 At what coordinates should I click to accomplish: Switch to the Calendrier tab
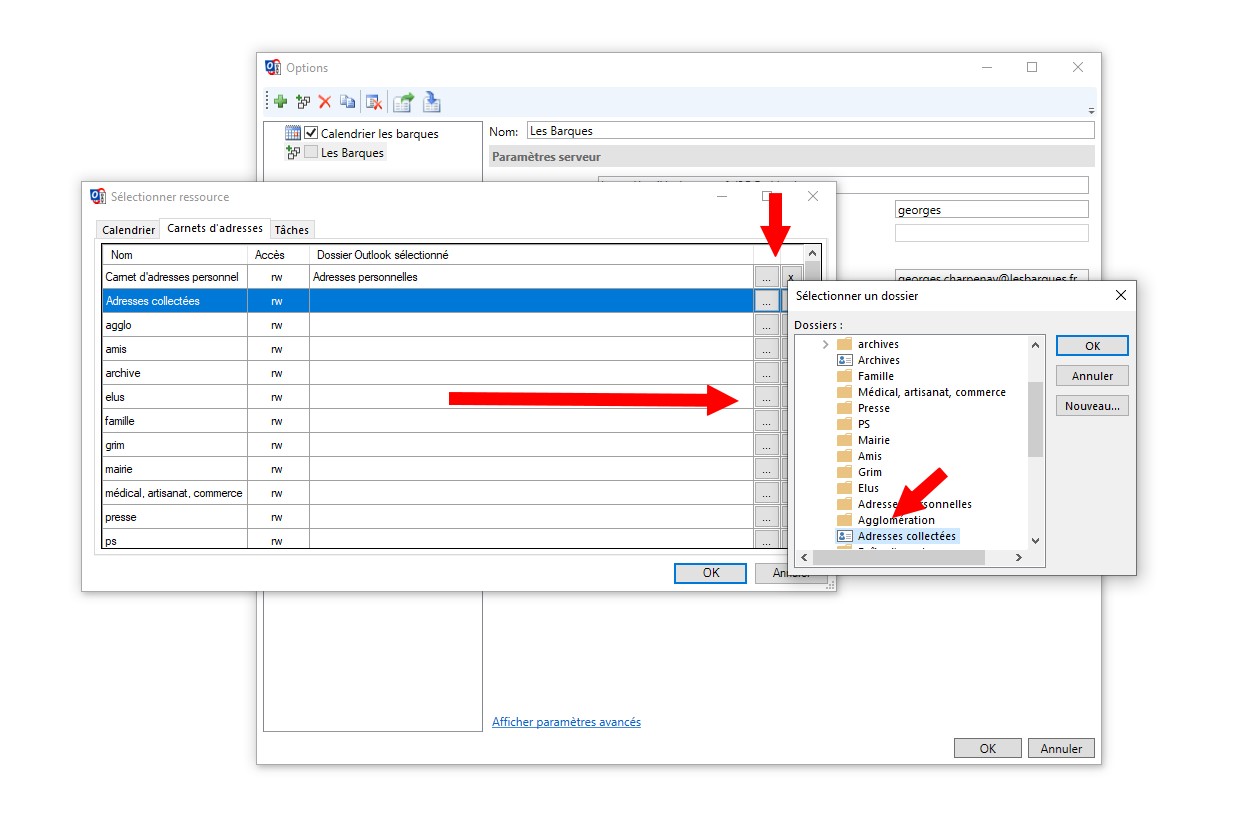click(129, 230)
